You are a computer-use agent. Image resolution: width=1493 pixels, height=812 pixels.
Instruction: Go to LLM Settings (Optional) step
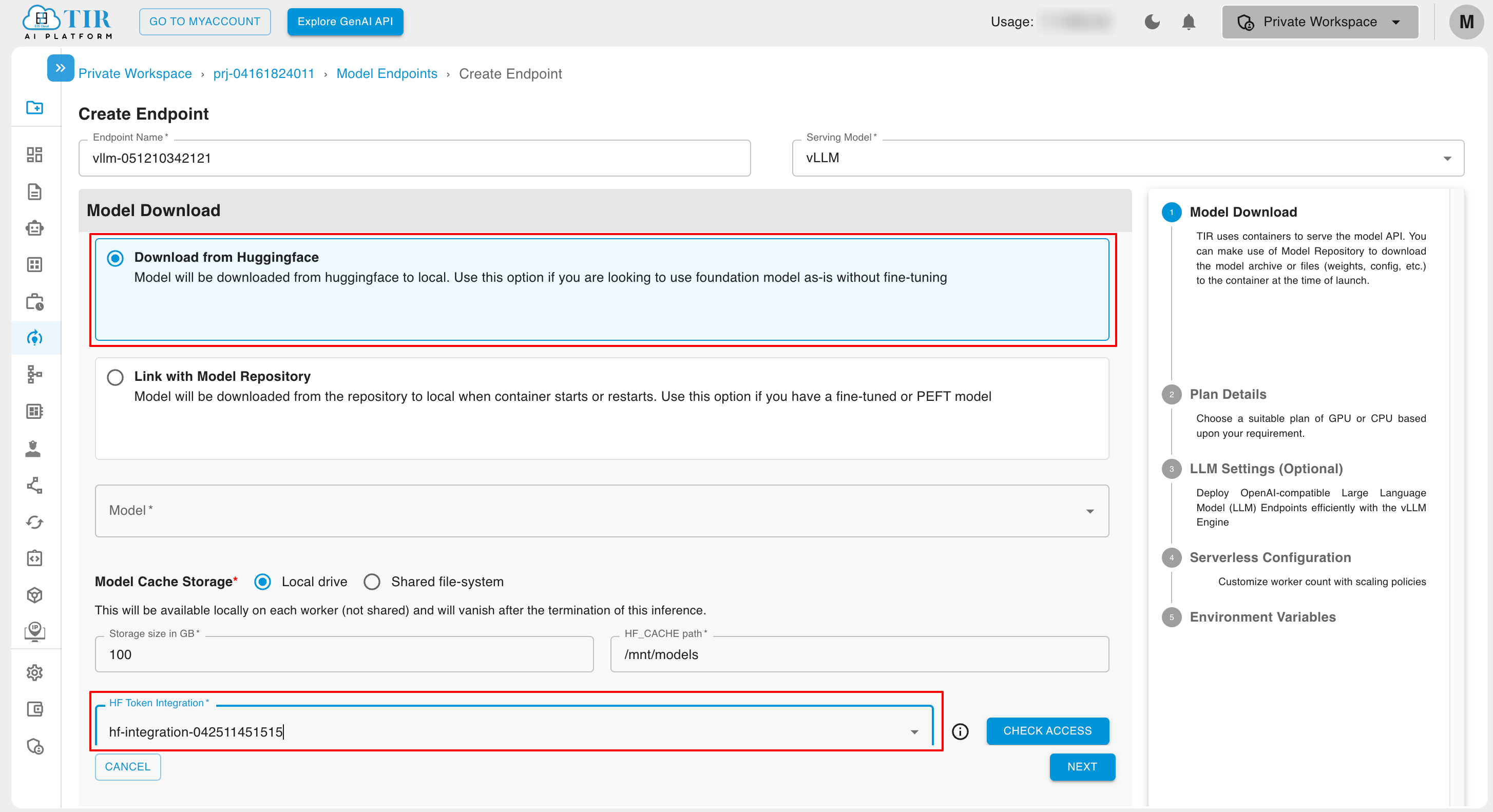click(1266, 468)
